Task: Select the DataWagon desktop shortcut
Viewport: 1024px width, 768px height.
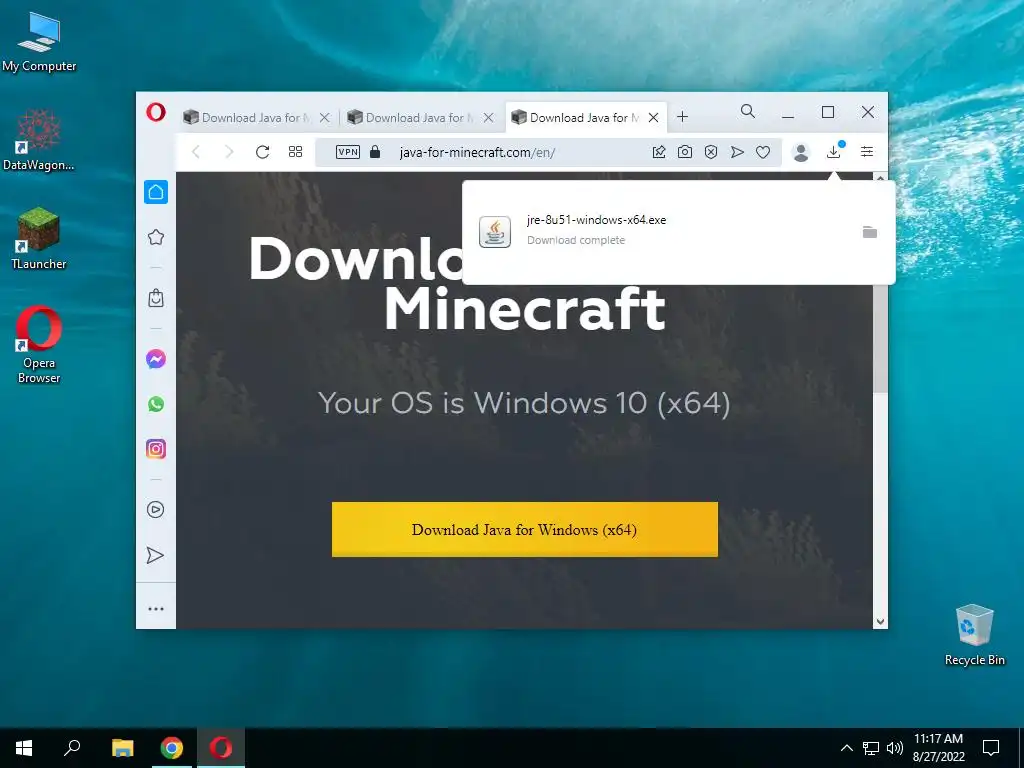Action: tap(39, 140)
